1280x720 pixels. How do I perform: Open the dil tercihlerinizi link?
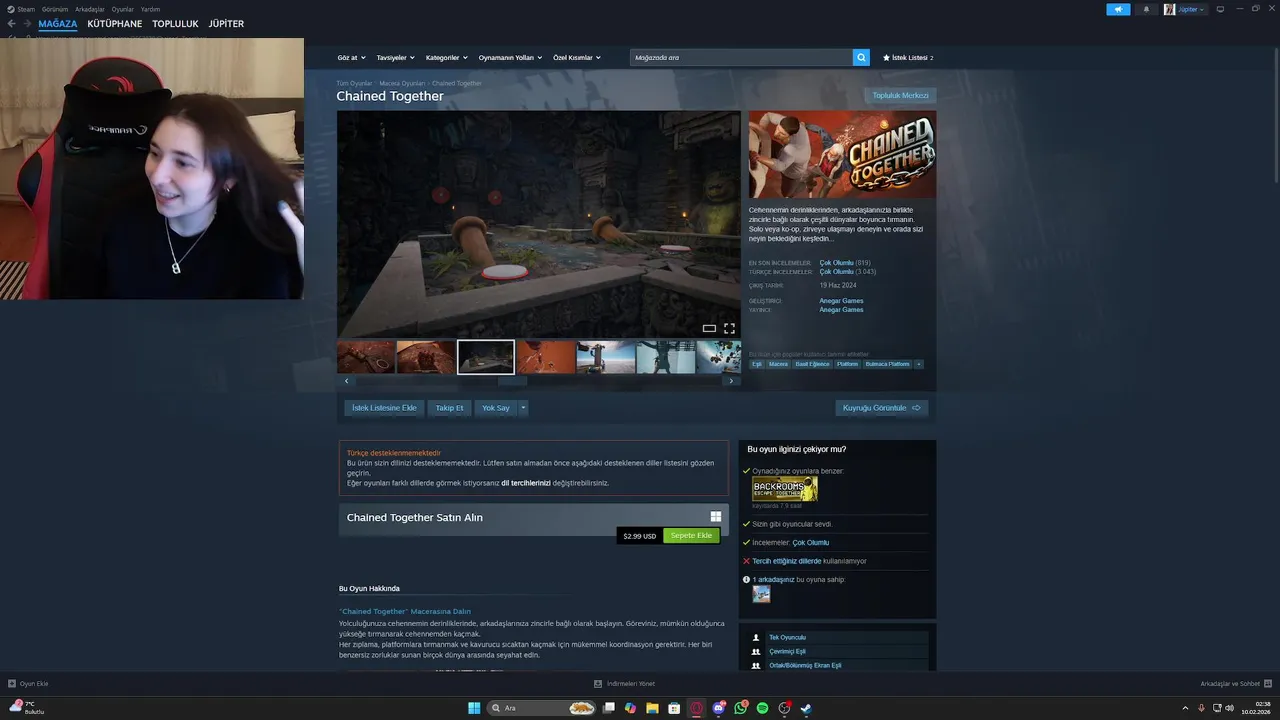click(x=526, y=483)
